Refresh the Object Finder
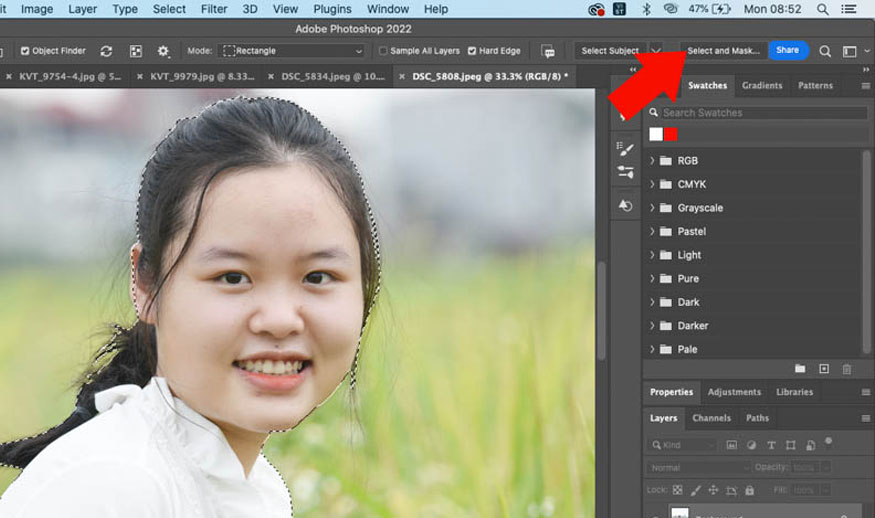The height and width of the screenshot is (518, 875). 106,51
